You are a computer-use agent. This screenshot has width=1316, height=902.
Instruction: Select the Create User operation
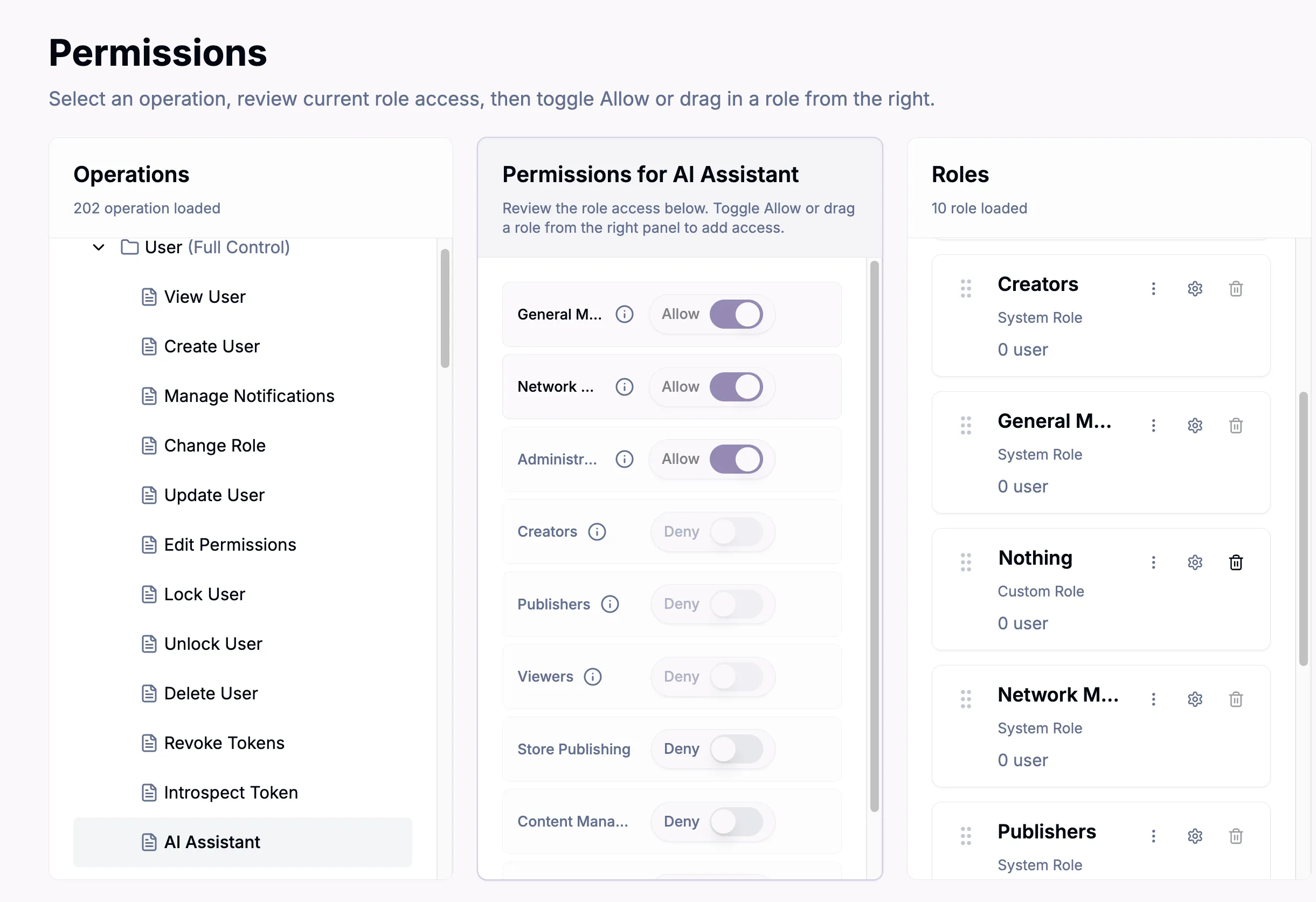243,346
